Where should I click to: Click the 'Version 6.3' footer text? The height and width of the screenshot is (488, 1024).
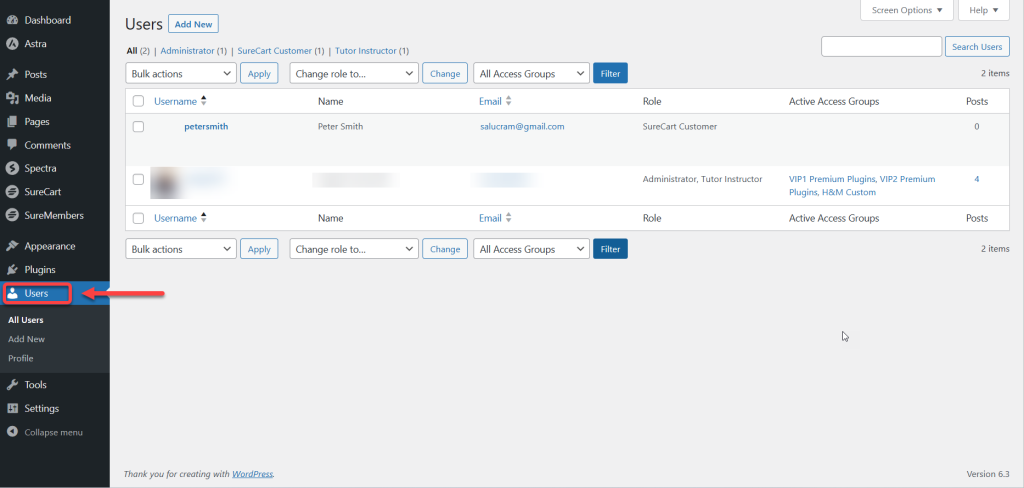coord(988,474)
